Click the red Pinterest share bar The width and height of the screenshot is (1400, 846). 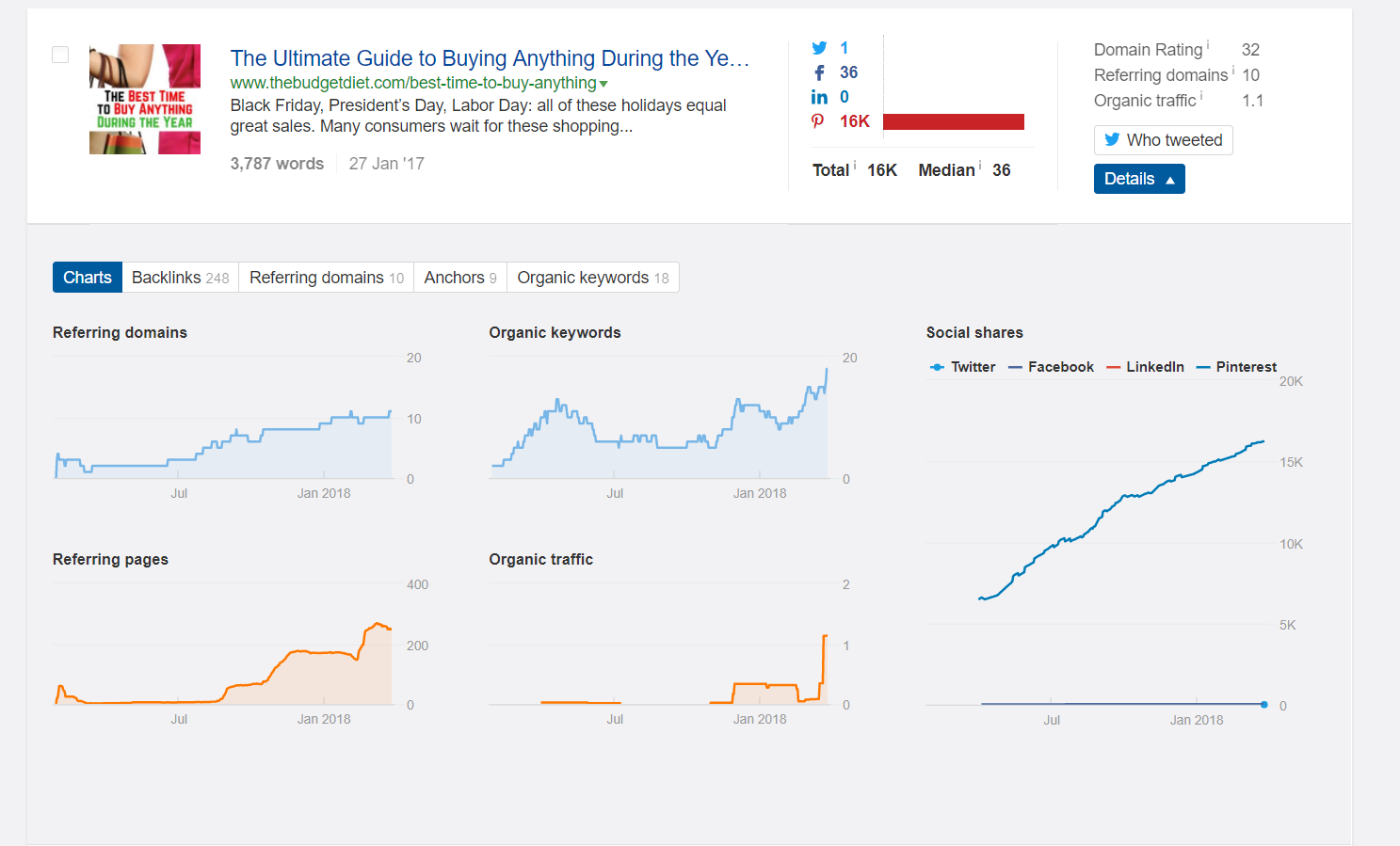[953, 121]
